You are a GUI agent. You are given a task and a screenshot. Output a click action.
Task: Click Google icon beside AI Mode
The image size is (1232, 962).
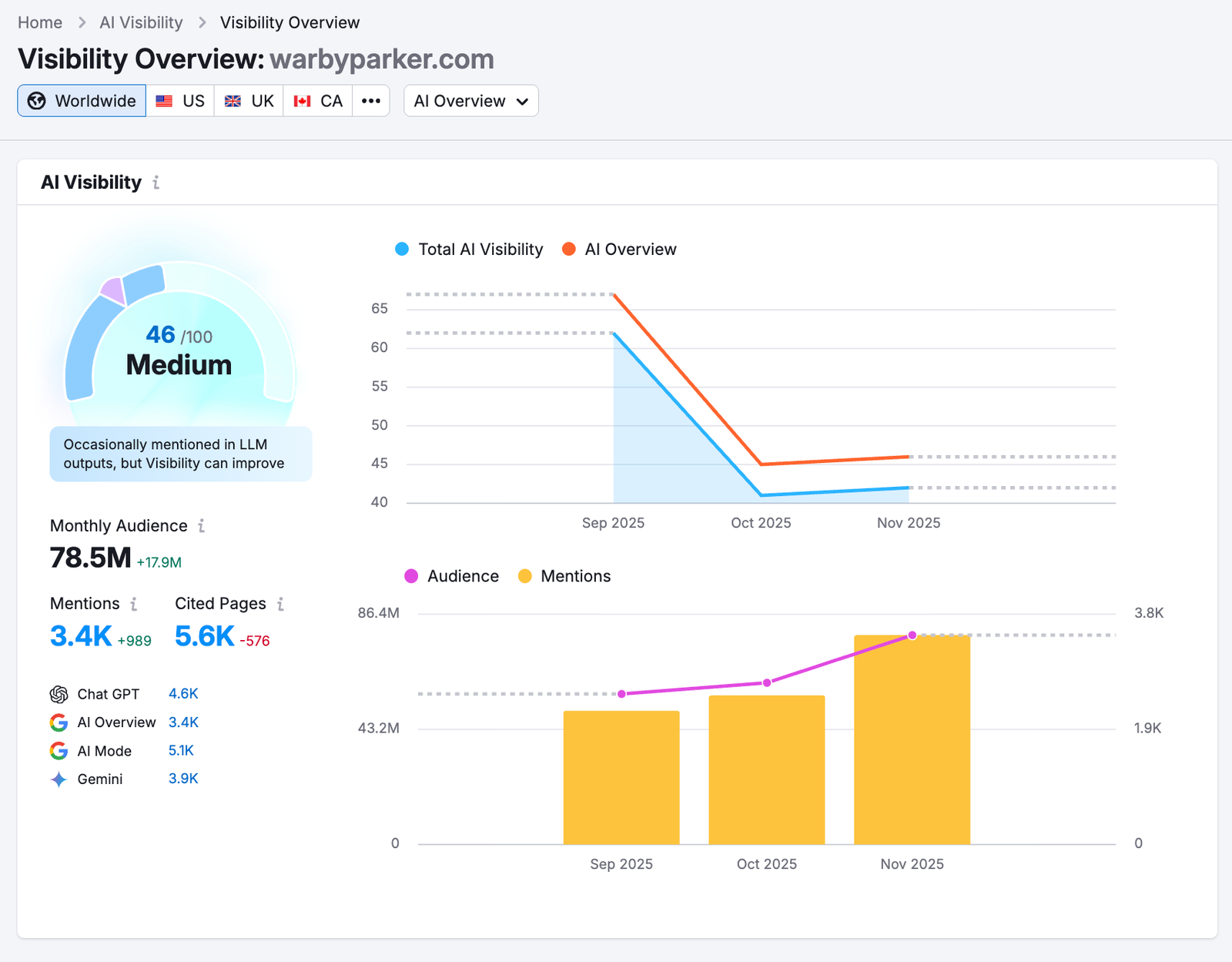coord(59,751)
